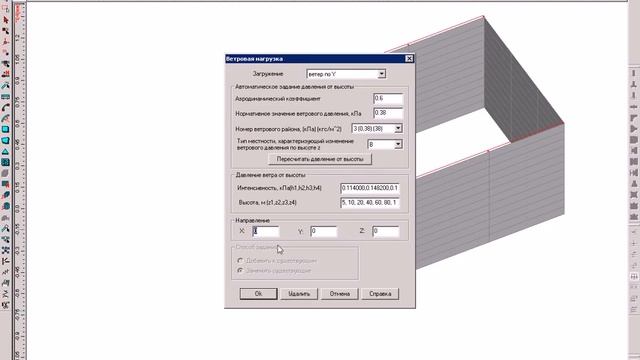This screenshot has height=360, width=640.
Task: Choose the teal wide flat rectangle tool
Action: pos(5,97)
